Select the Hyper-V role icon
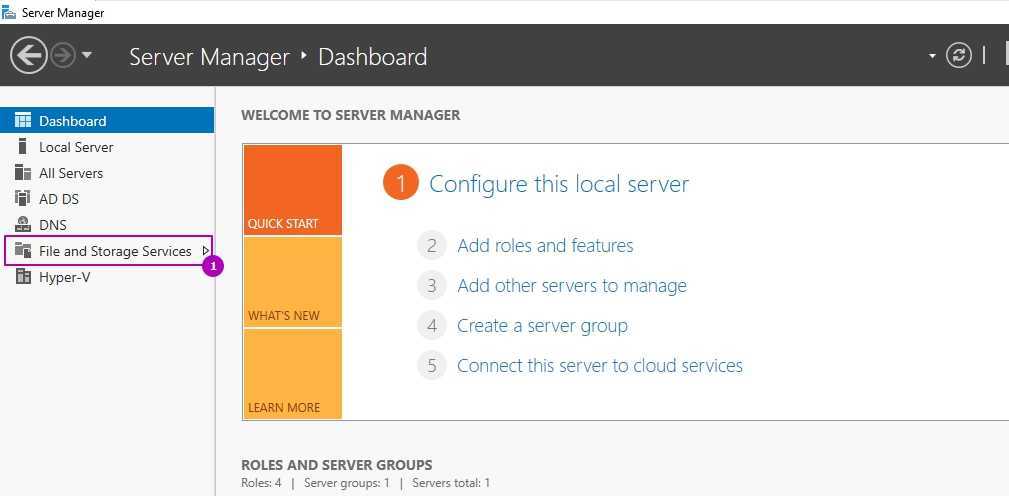The width and height of the screenshot is (1009, 496). (22, 277)
